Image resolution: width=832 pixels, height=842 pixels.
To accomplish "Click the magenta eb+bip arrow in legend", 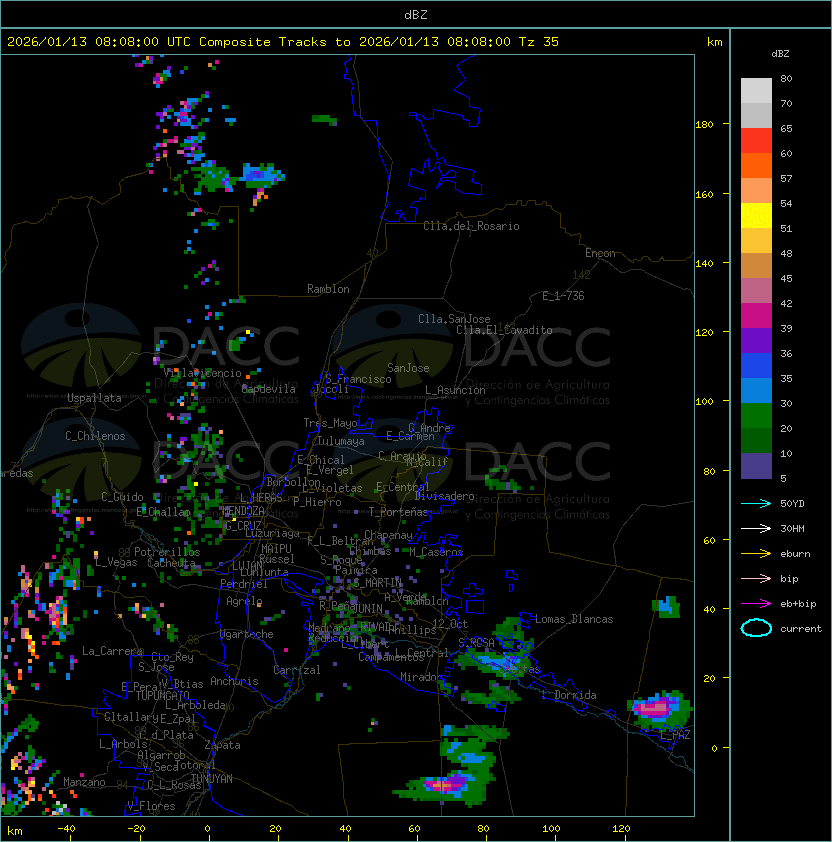I will click(x=756, y=604).
